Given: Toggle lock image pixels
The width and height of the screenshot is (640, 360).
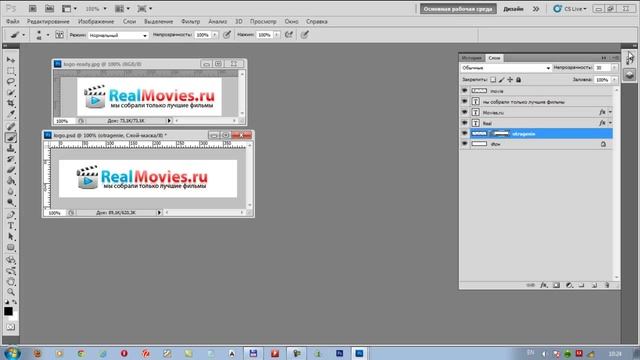Looking at the screenshot, I should (502, 80).
